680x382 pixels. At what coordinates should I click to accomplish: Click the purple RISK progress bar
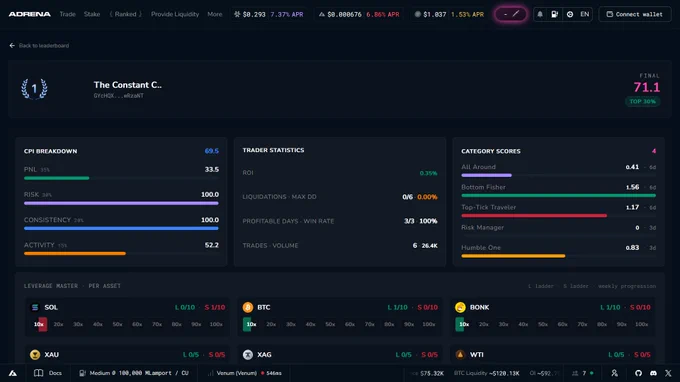click(121, 203)
